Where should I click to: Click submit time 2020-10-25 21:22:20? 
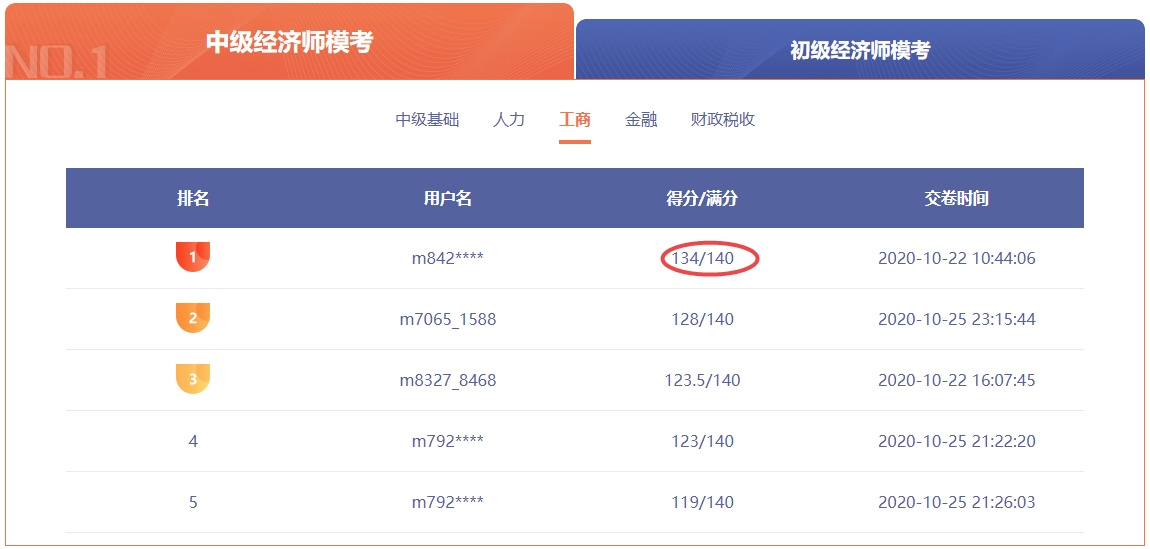coord(956,441)
